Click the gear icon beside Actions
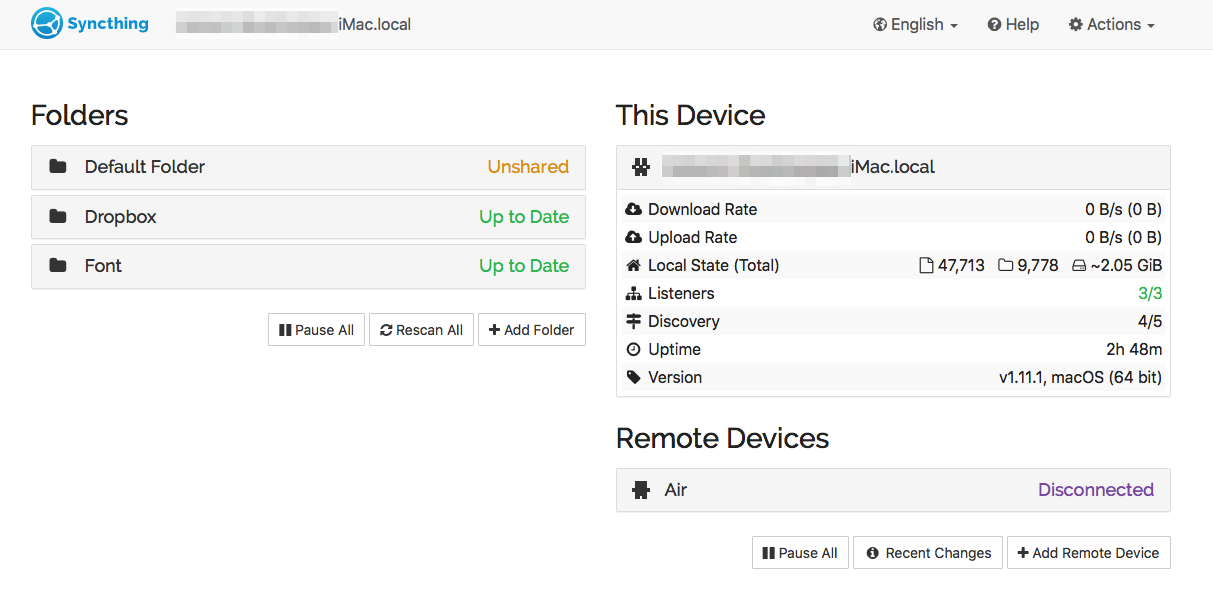Viewport: 1213px width, 596px height. (x=1076, y=25)
